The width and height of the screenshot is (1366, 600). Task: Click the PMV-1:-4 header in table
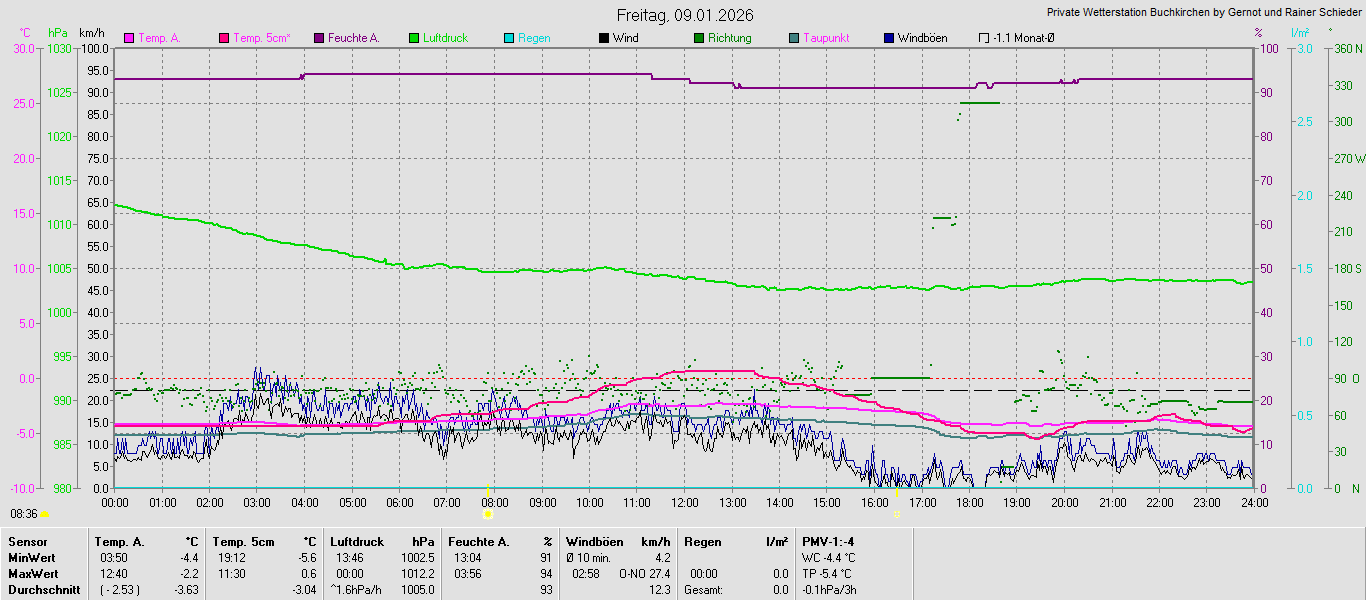point(828,541)
